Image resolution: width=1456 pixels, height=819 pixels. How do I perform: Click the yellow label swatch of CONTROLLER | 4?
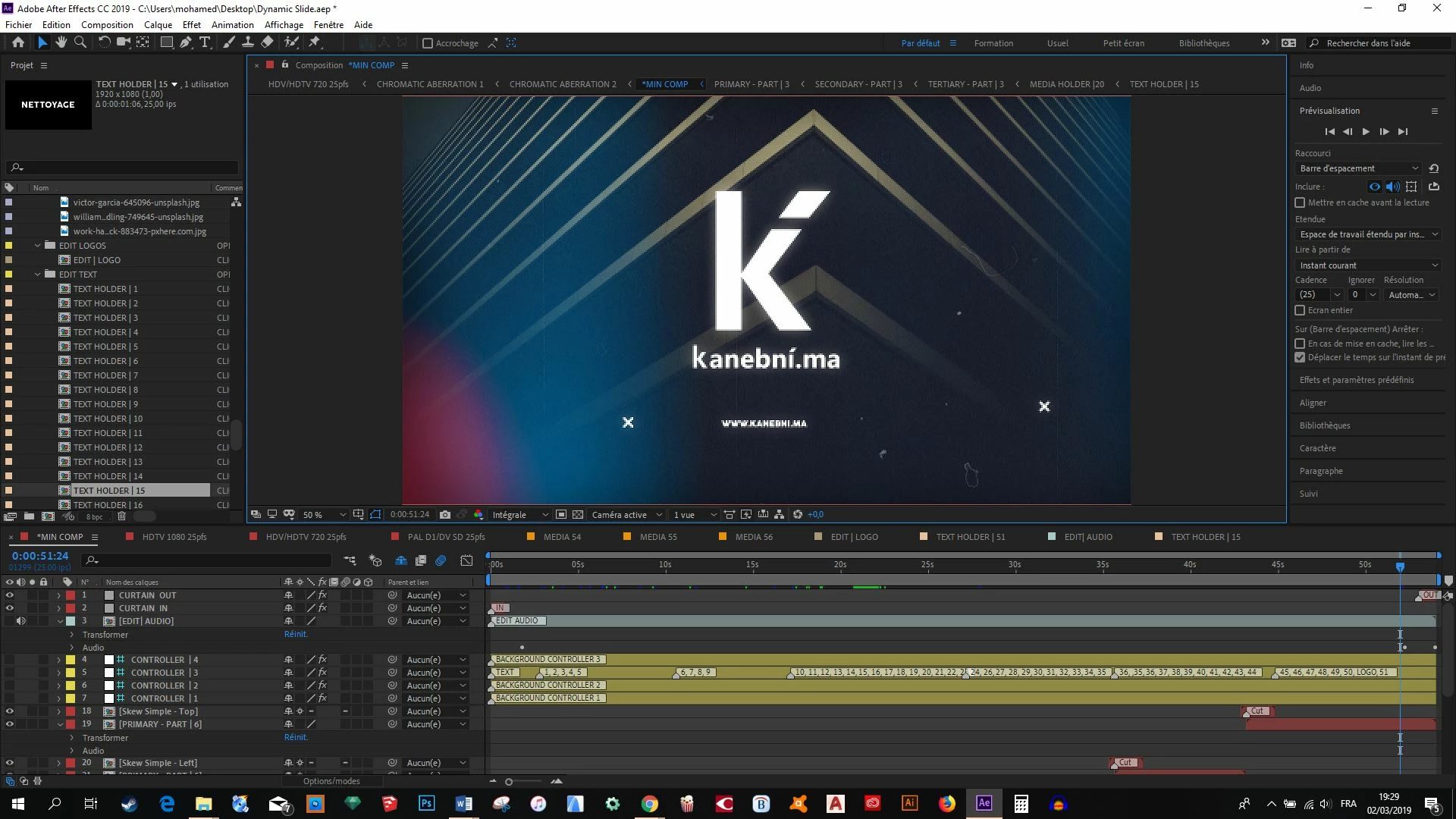71,660
